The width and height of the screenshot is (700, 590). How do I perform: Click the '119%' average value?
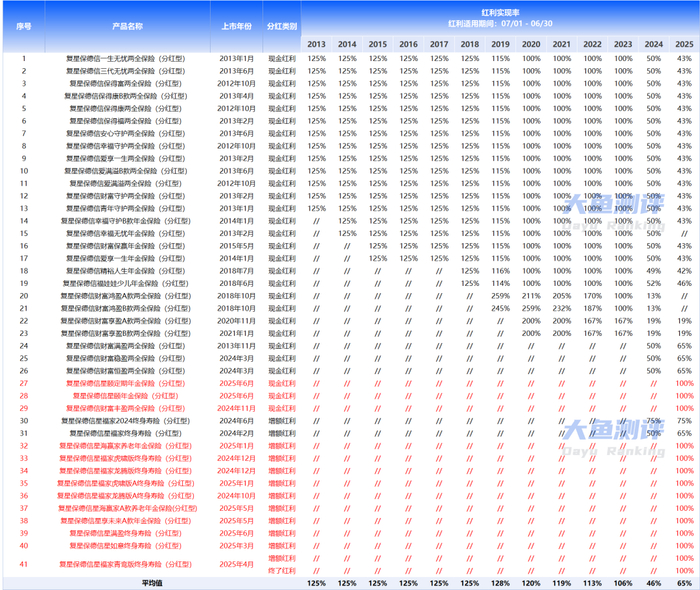[x=562, y=583]
